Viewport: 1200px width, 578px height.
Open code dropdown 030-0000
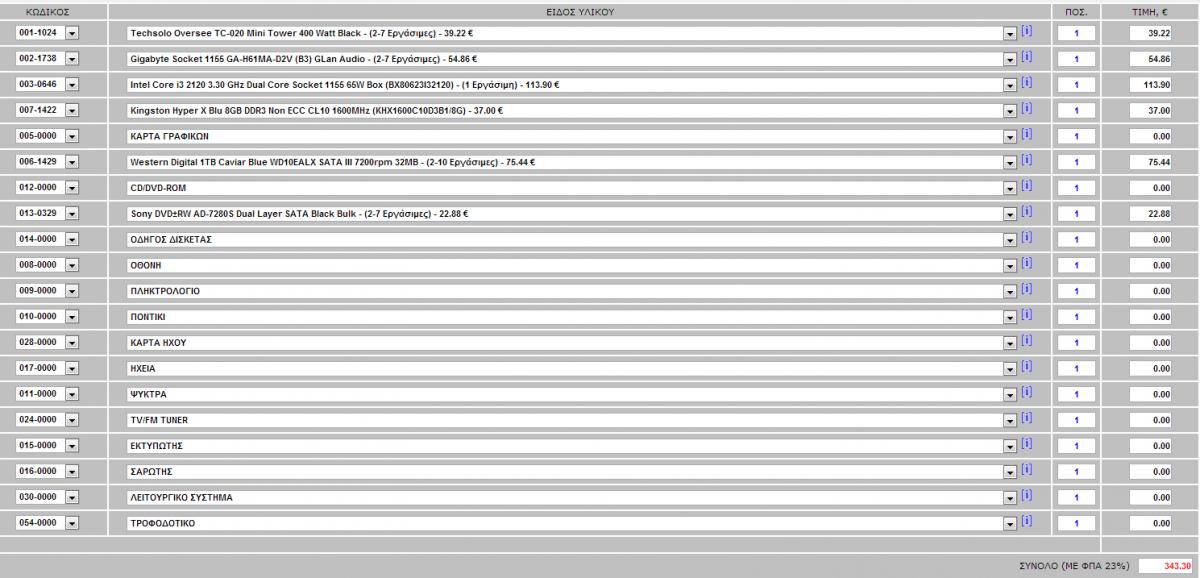(71, 497)
